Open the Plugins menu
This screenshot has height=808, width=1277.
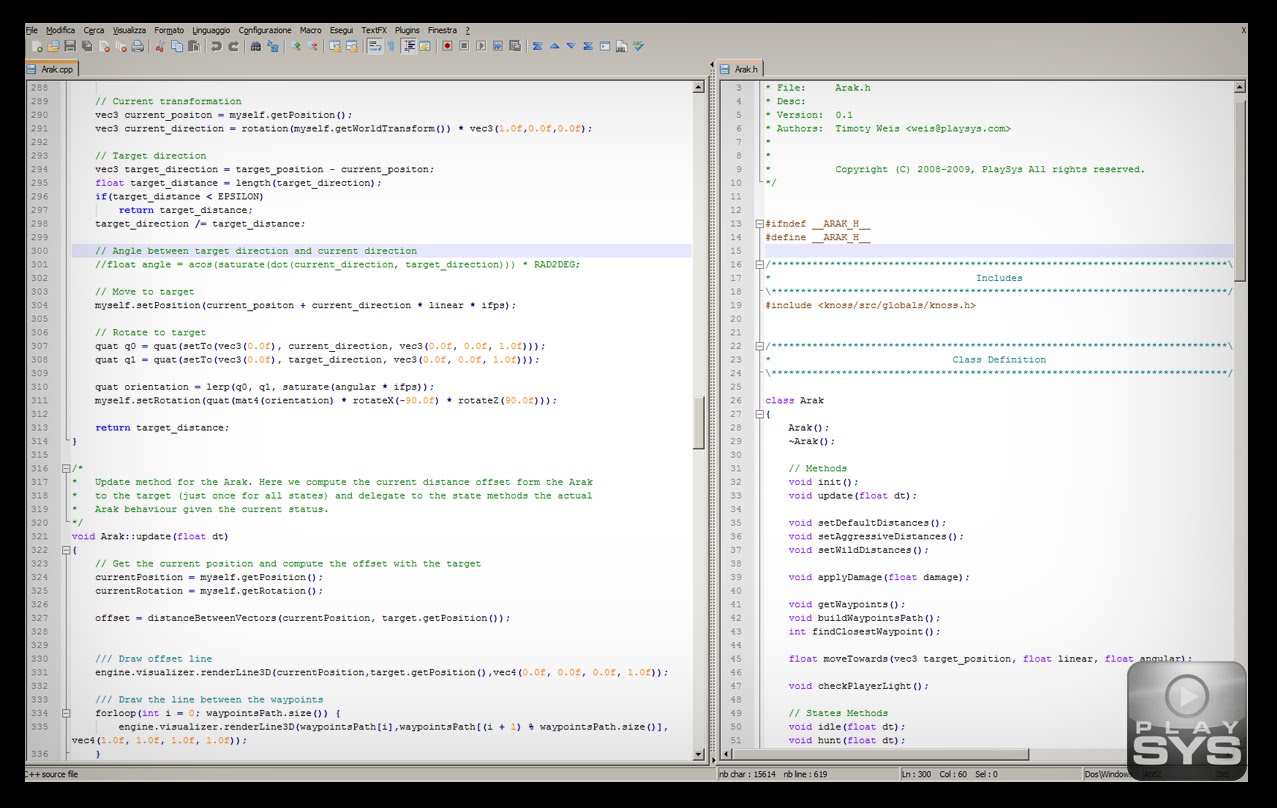pyautogui.click(x=407, y=30)
